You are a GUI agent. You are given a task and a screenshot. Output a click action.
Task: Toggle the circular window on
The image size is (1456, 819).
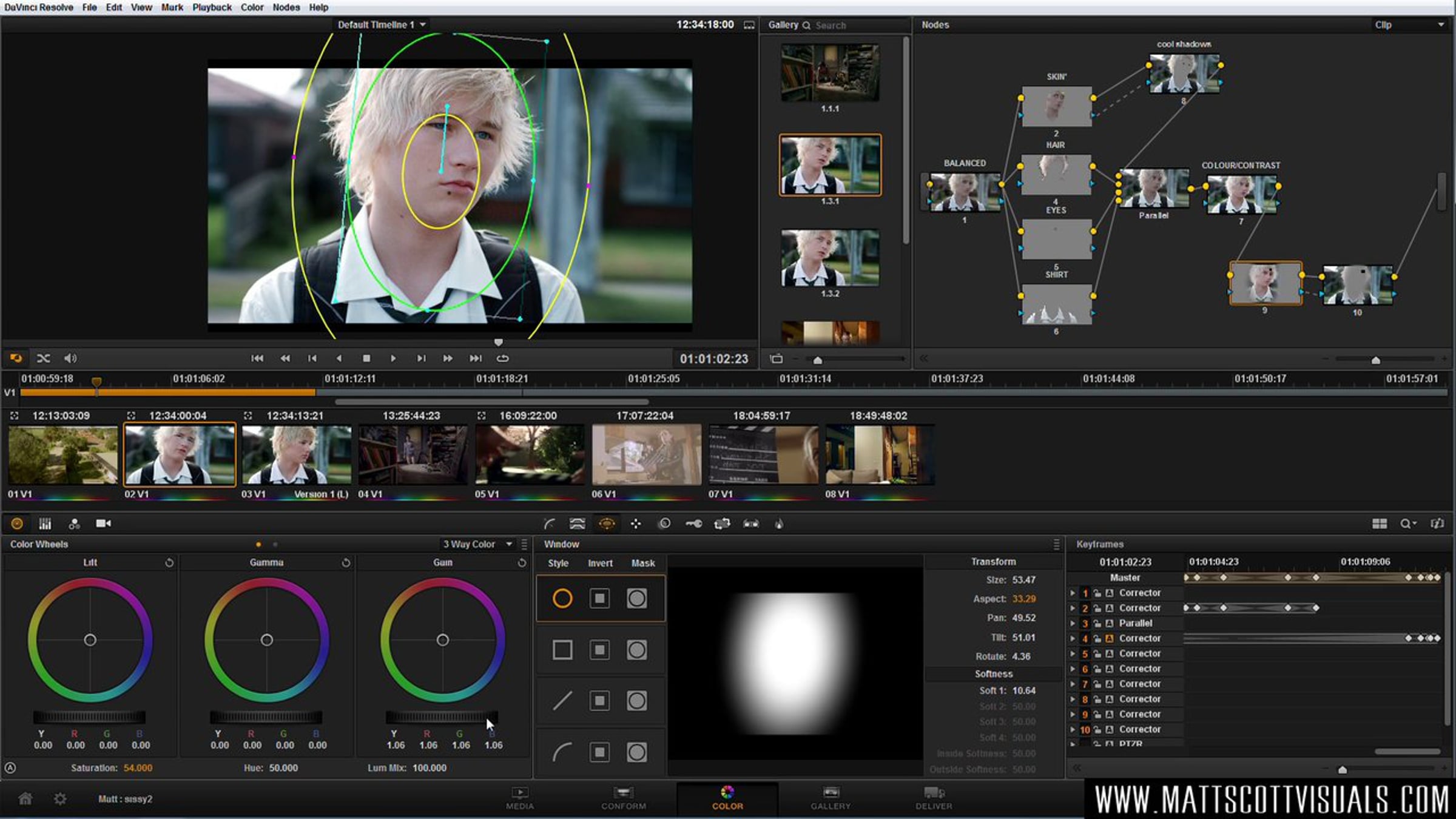click(562, 599)
